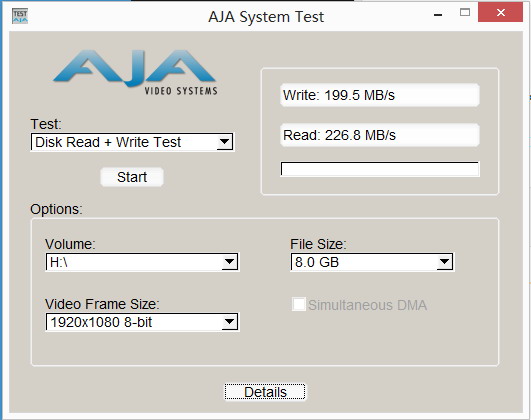Close the AJA System Test window

click(x=500, y=13)
